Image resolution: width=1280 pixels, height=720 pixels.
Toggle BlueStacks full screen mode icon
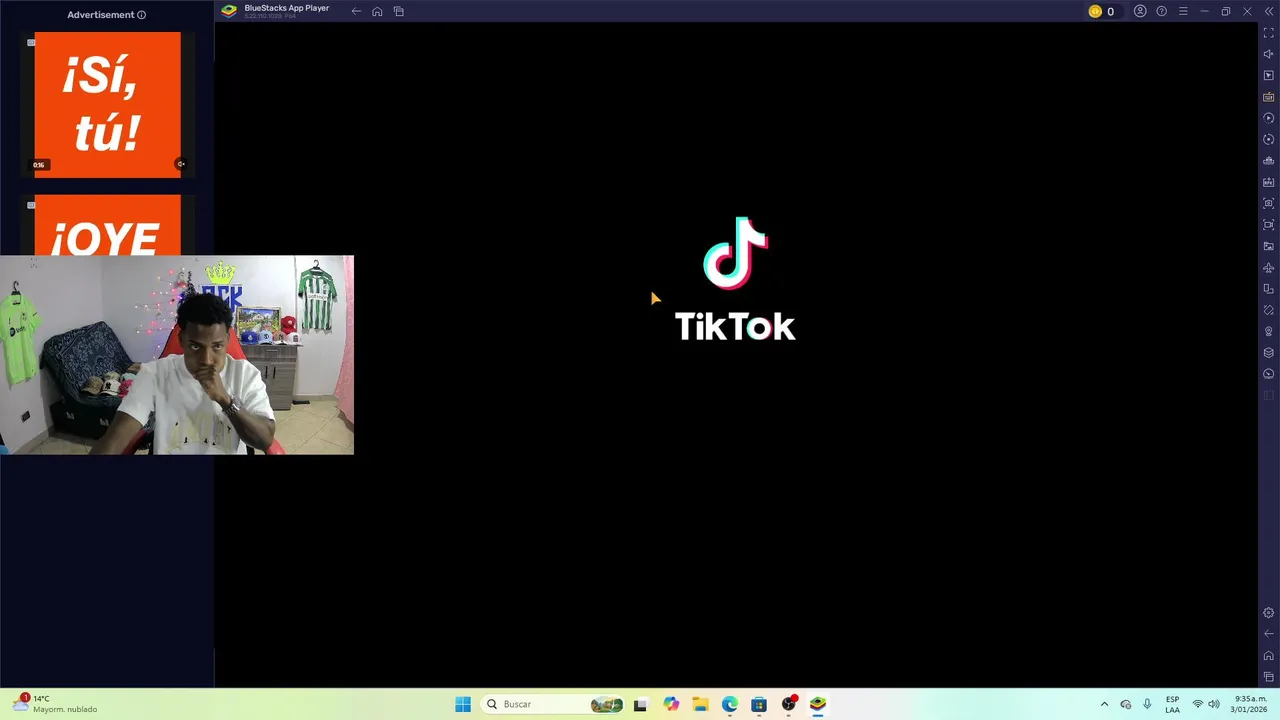(1269, 33)
